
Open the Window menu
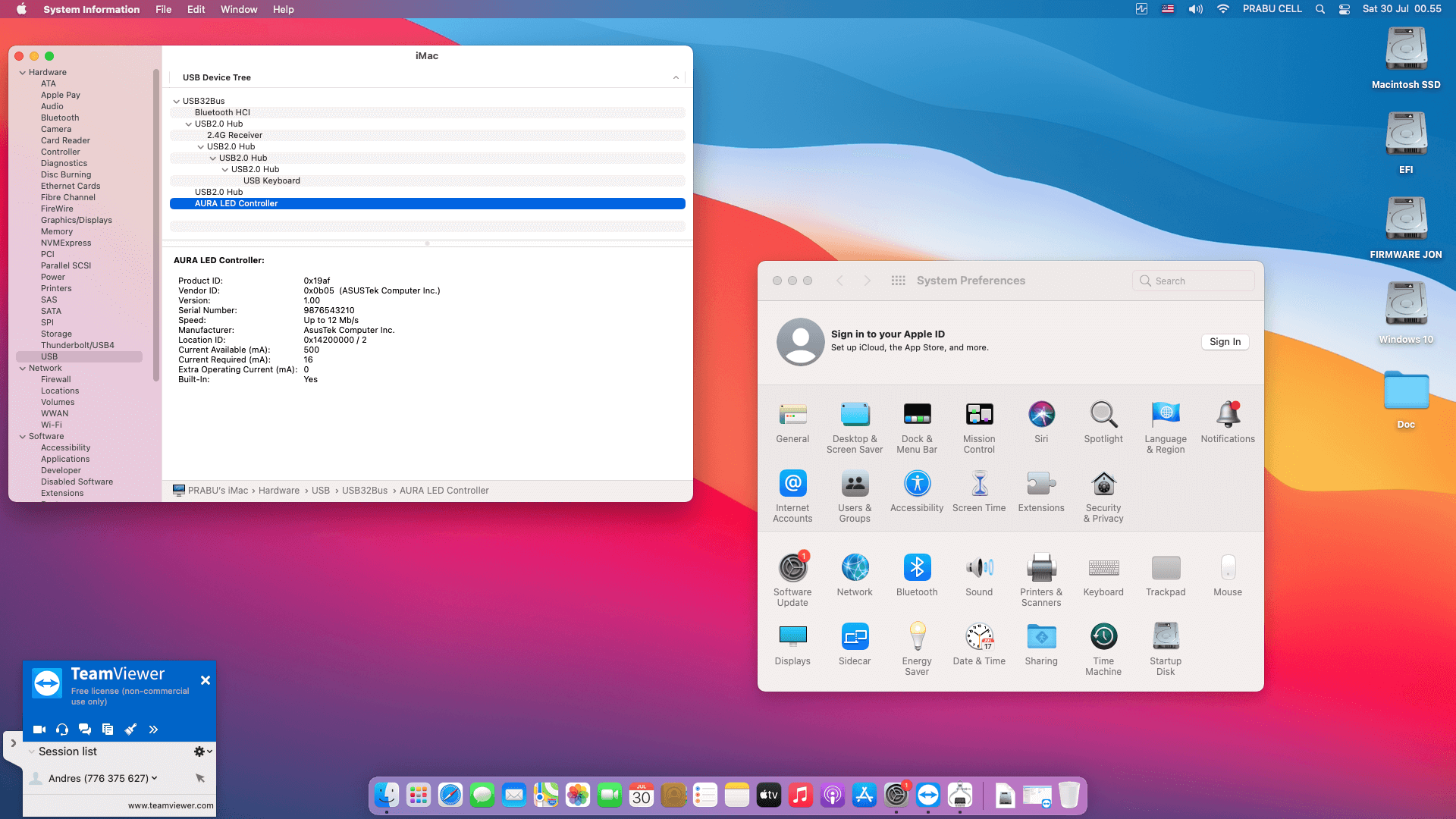click(x=239, y=9)
